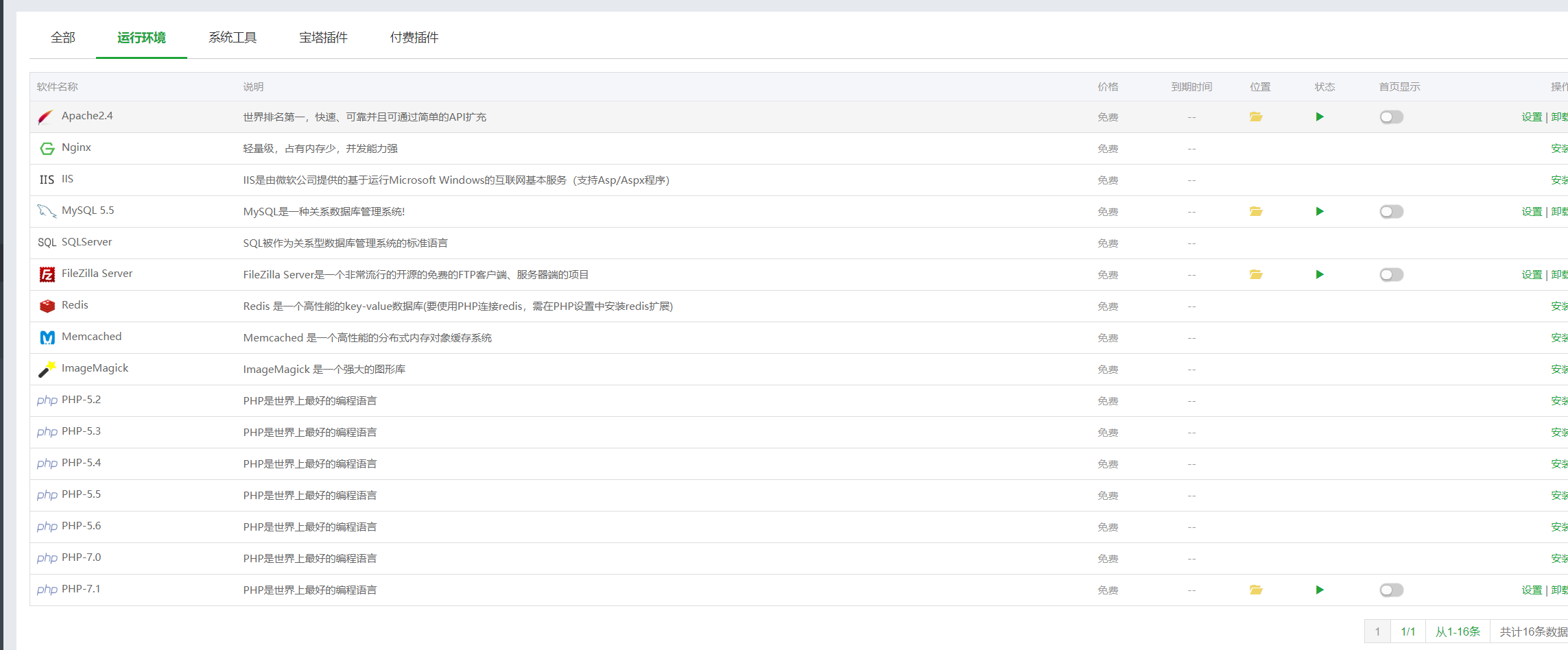Click the php logo next to PHP-5.3
Image resolution: width=1568 pixels, height=650 pixels.
click(x=47, y=432)
